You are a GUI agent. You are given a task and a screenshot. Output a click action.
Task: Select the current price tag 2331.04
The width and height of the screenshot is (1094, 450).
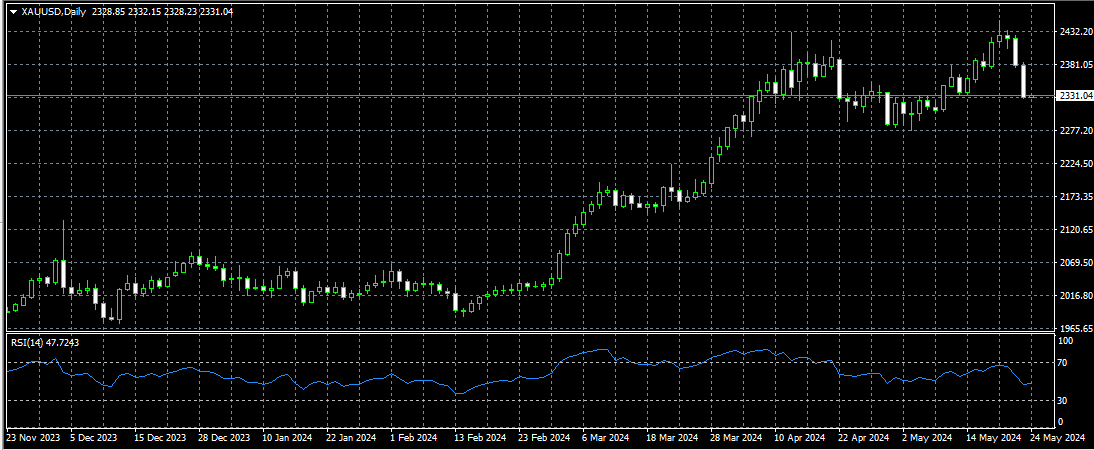tap(1073, 96)
